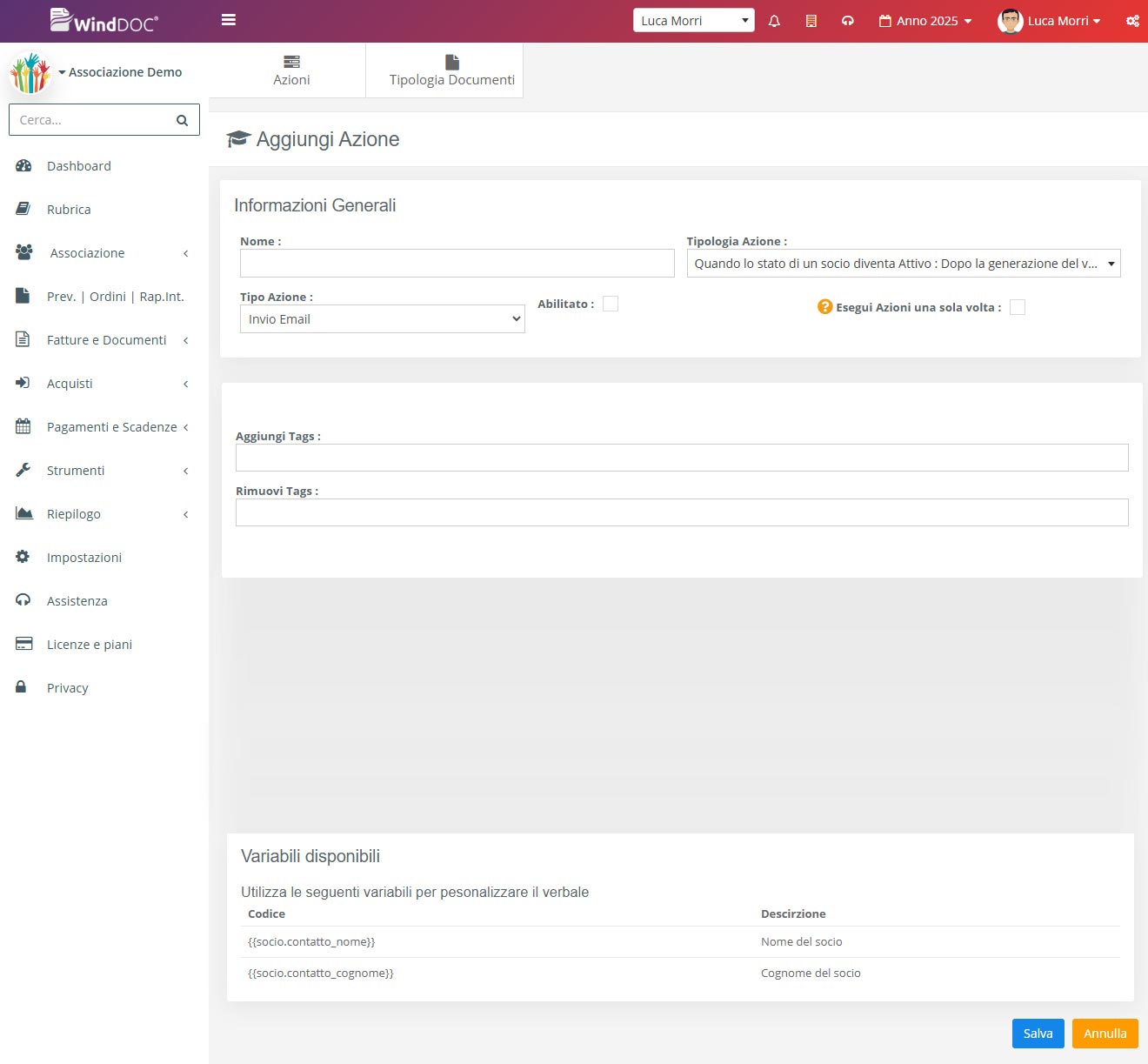This screenshot has height=1064, width=1148.
Task: Click the Salva button
Action: (1038, 1034)
